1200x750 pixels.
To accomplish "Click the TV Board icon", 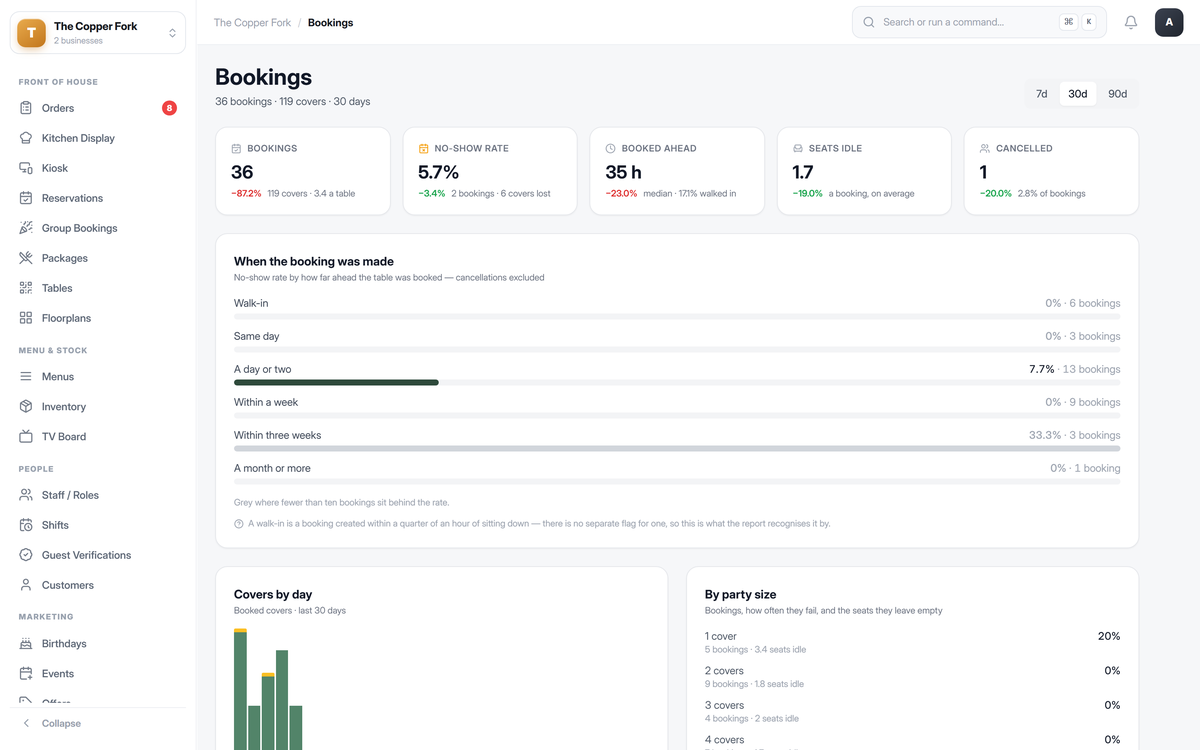I will pyautogui.click(x=26, y=437).
